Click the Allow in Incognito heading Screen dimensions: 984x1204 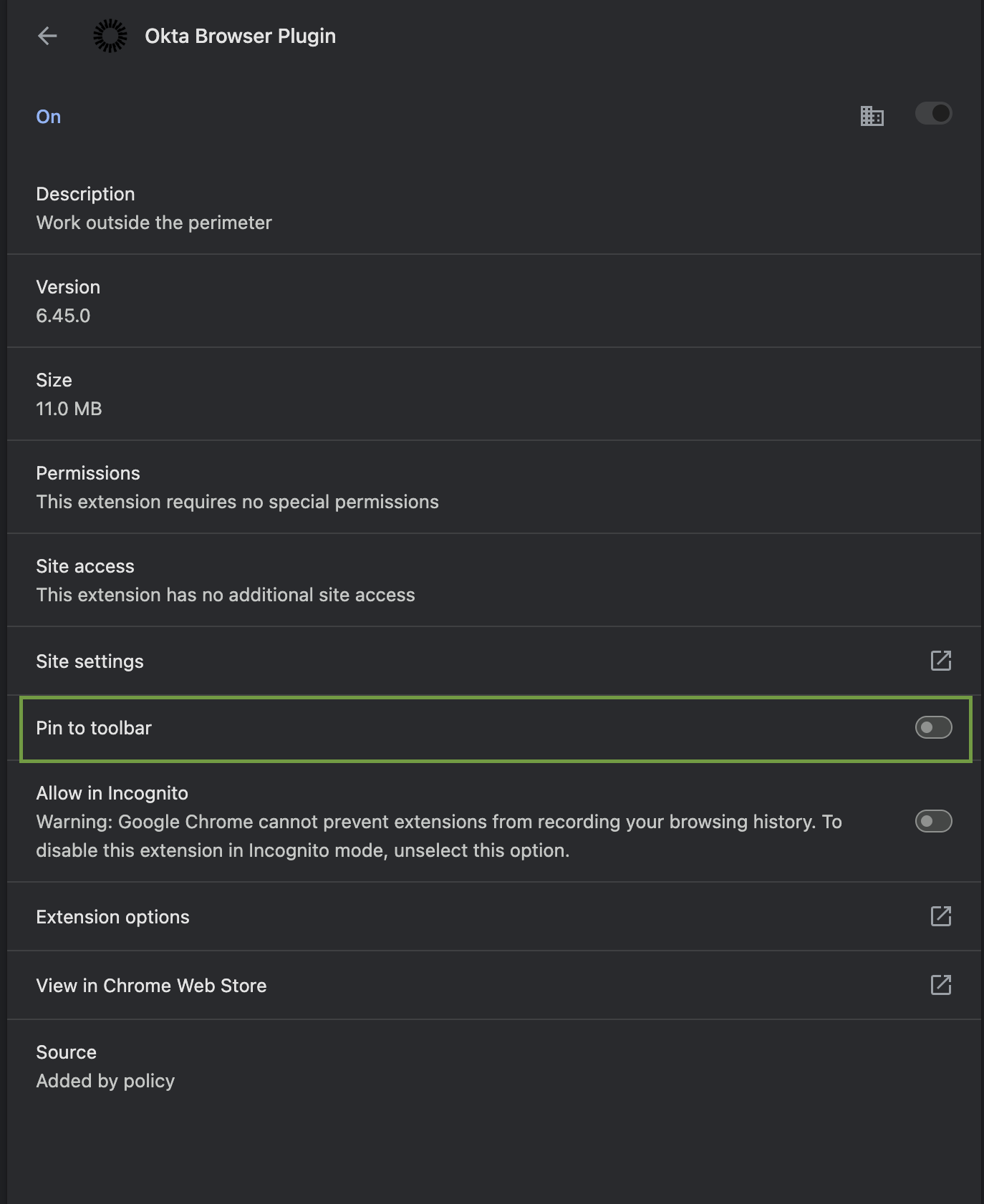[112, 793]
